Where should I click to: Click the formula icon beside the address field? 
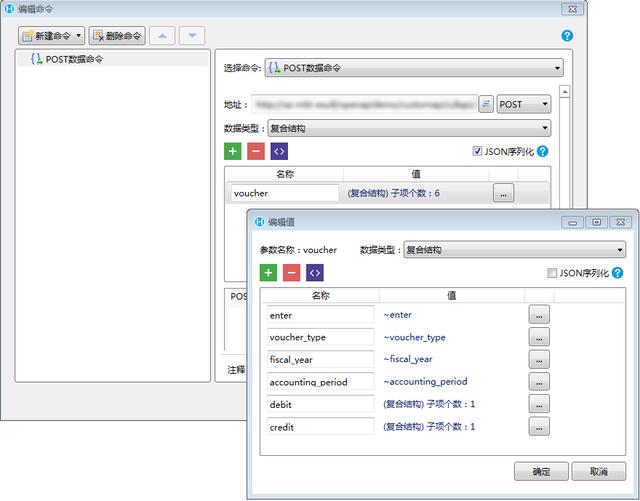pyautogui.click(x=486, y=104)
